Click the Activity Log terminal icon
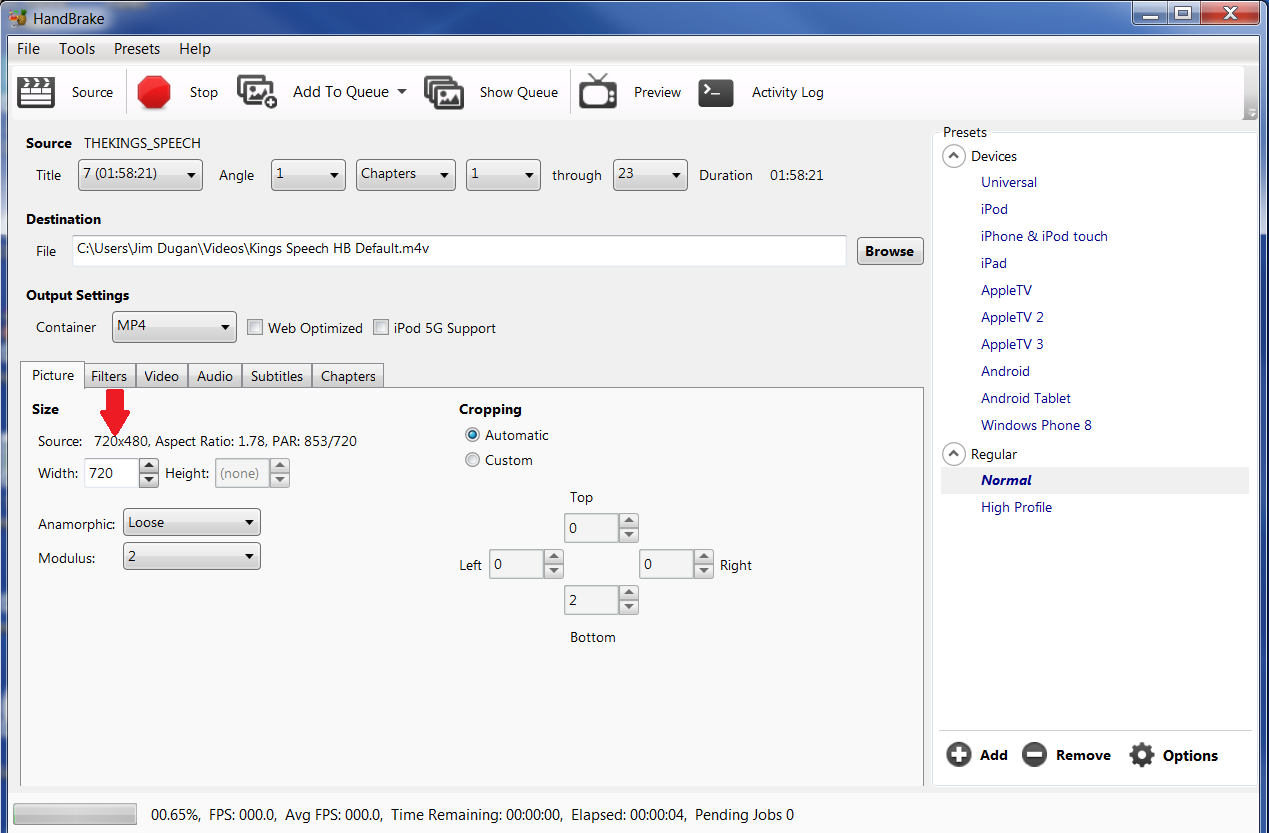The image size is (1269, 833). point(716,92)
